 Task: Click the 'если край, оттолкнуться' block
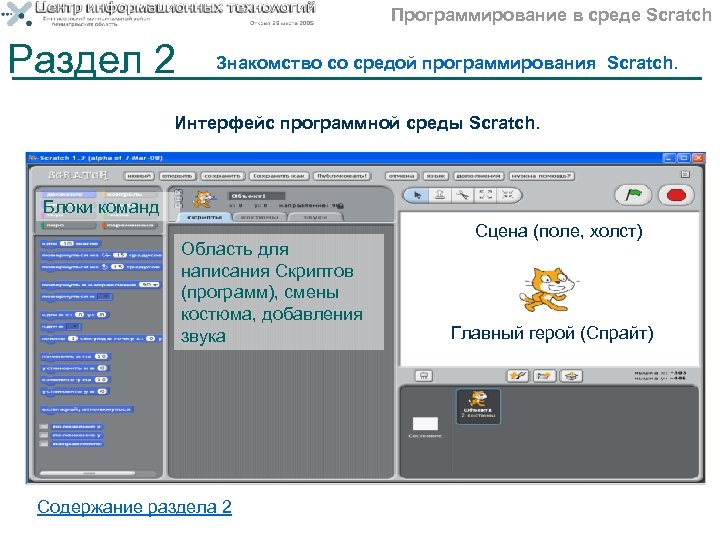tap(87, 410)
